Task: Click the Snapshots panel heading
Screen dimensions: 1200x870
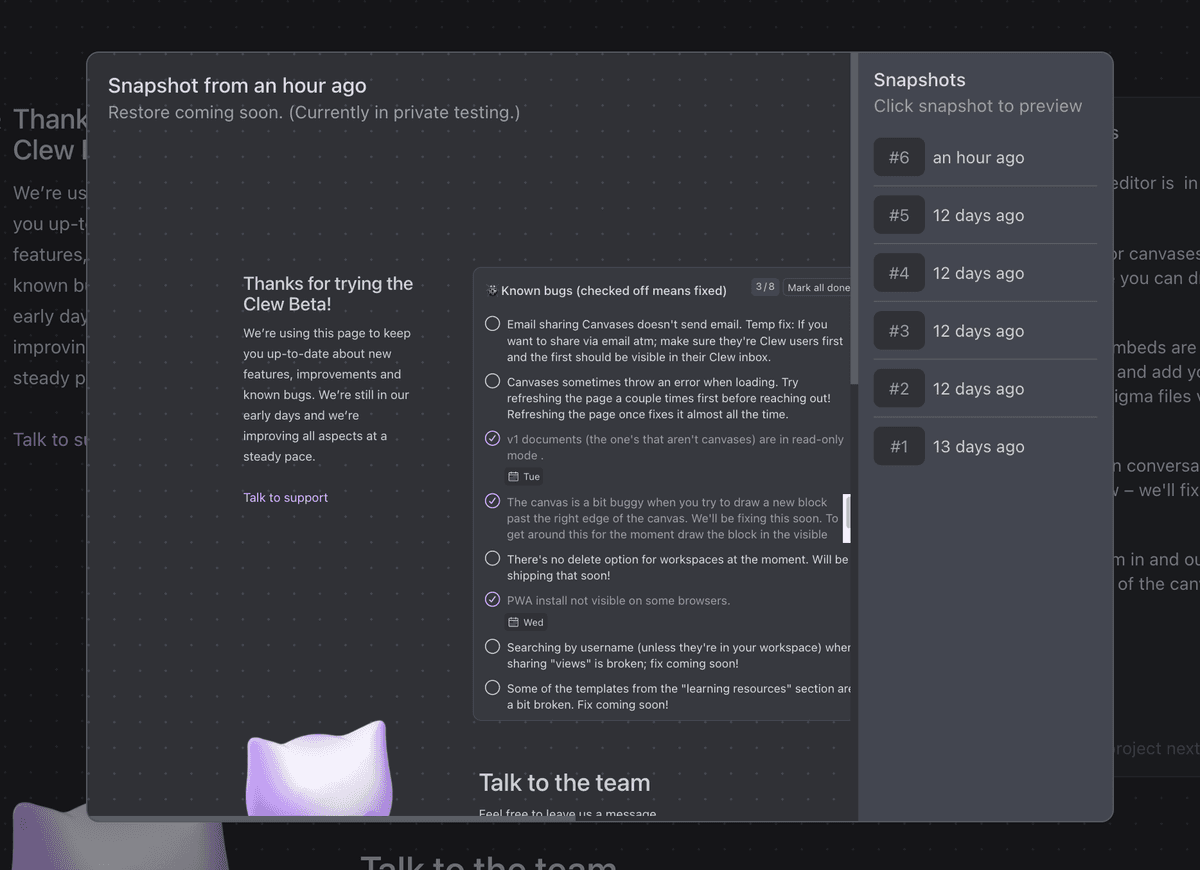Action: [x=919, y=80]
